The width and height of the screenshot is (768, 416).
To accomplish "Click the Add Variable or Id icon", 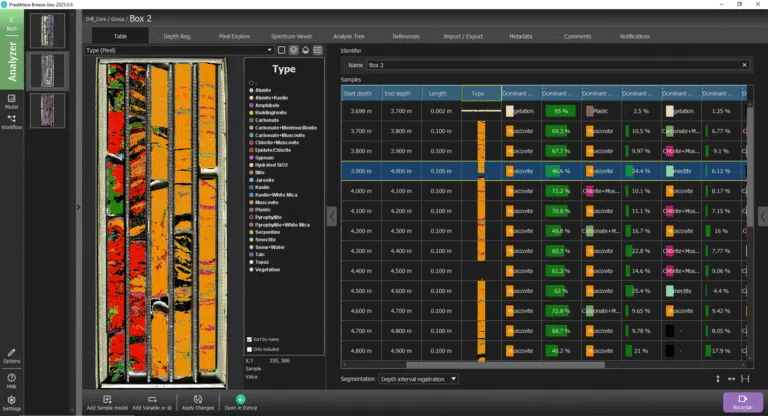I will click(152, 402).
